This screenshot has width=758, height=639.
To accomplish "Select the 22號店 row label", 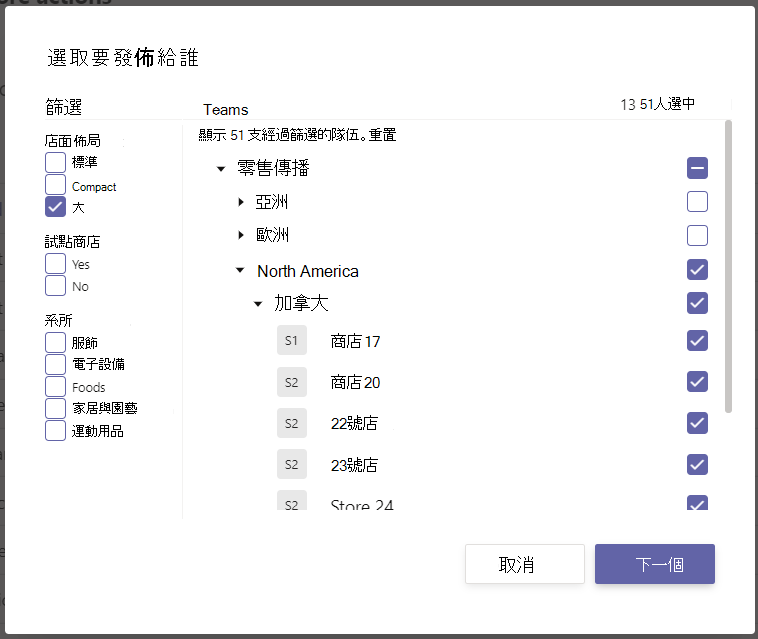I will (x=354, y=423).
